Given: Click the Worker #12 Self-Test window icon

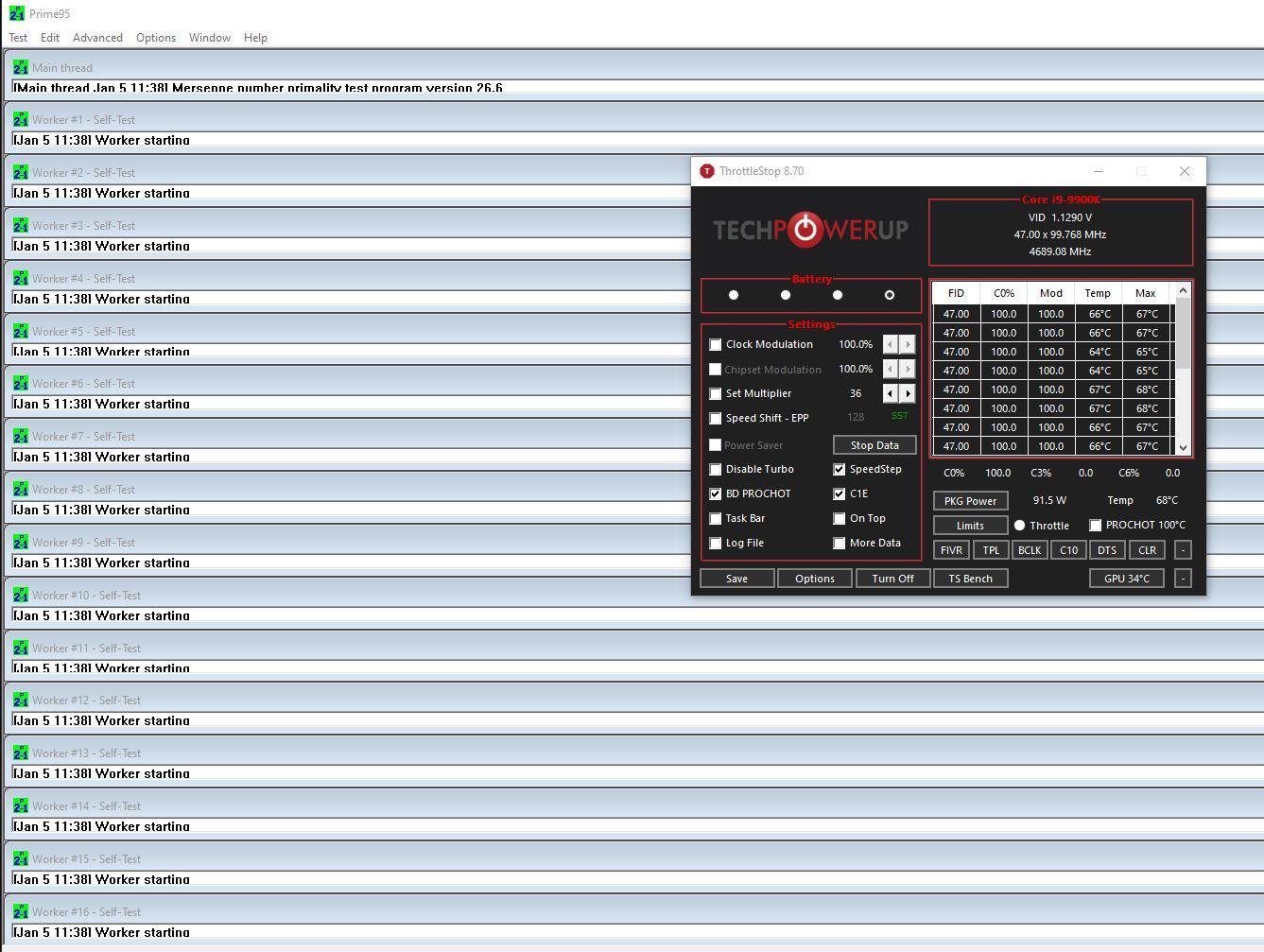Looking at the screenshot, I should point(21,701).
